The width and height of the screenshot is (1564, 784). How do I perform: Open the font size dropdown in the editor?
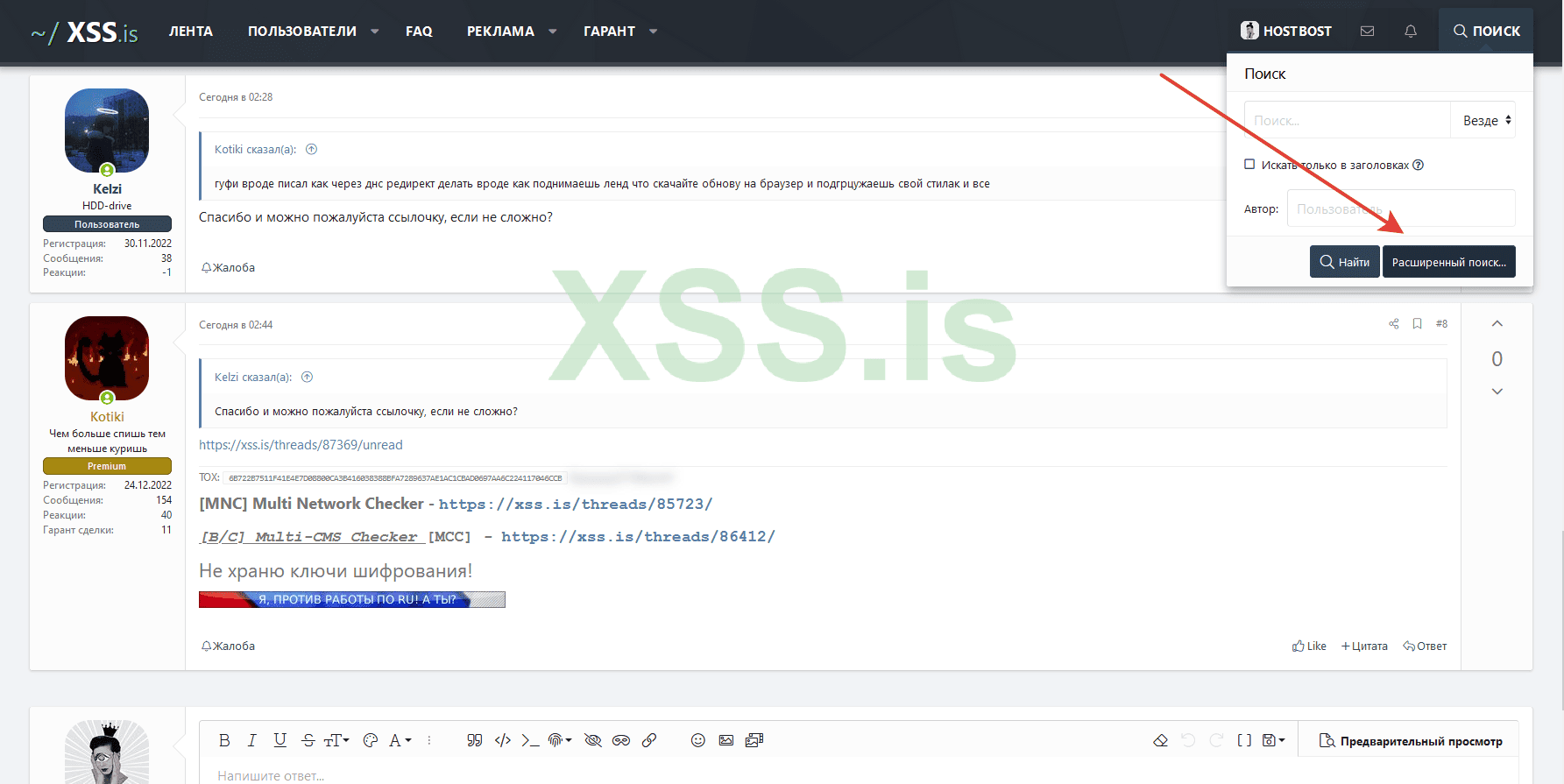[x=336, y=740]
